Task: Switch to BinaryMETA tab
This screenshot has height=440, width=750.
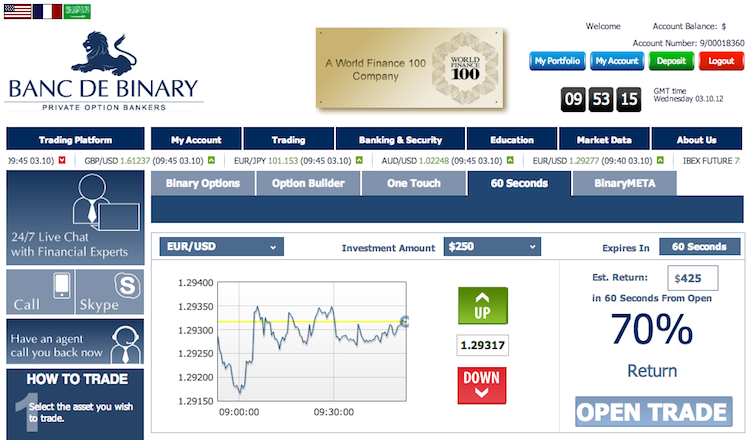Action: point(625,184)
